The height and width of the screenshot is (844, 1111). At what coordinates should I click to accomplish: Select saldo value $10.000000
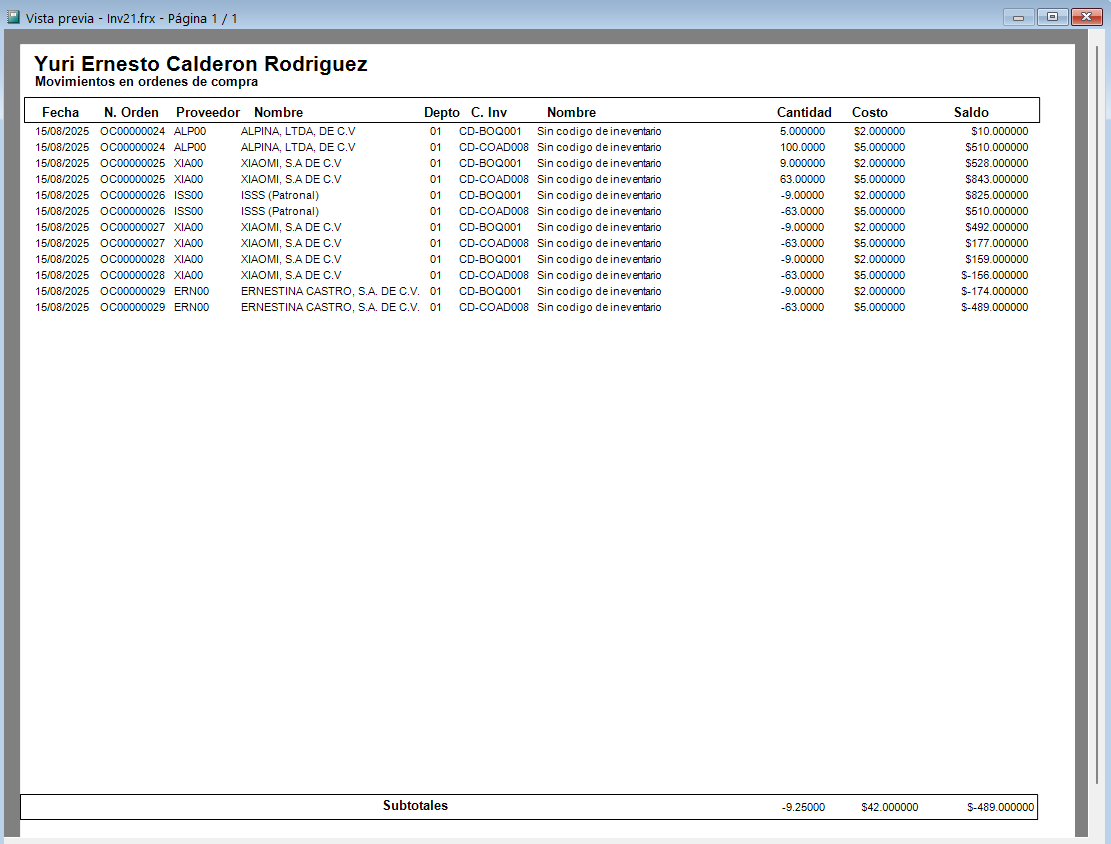(999, 131)
